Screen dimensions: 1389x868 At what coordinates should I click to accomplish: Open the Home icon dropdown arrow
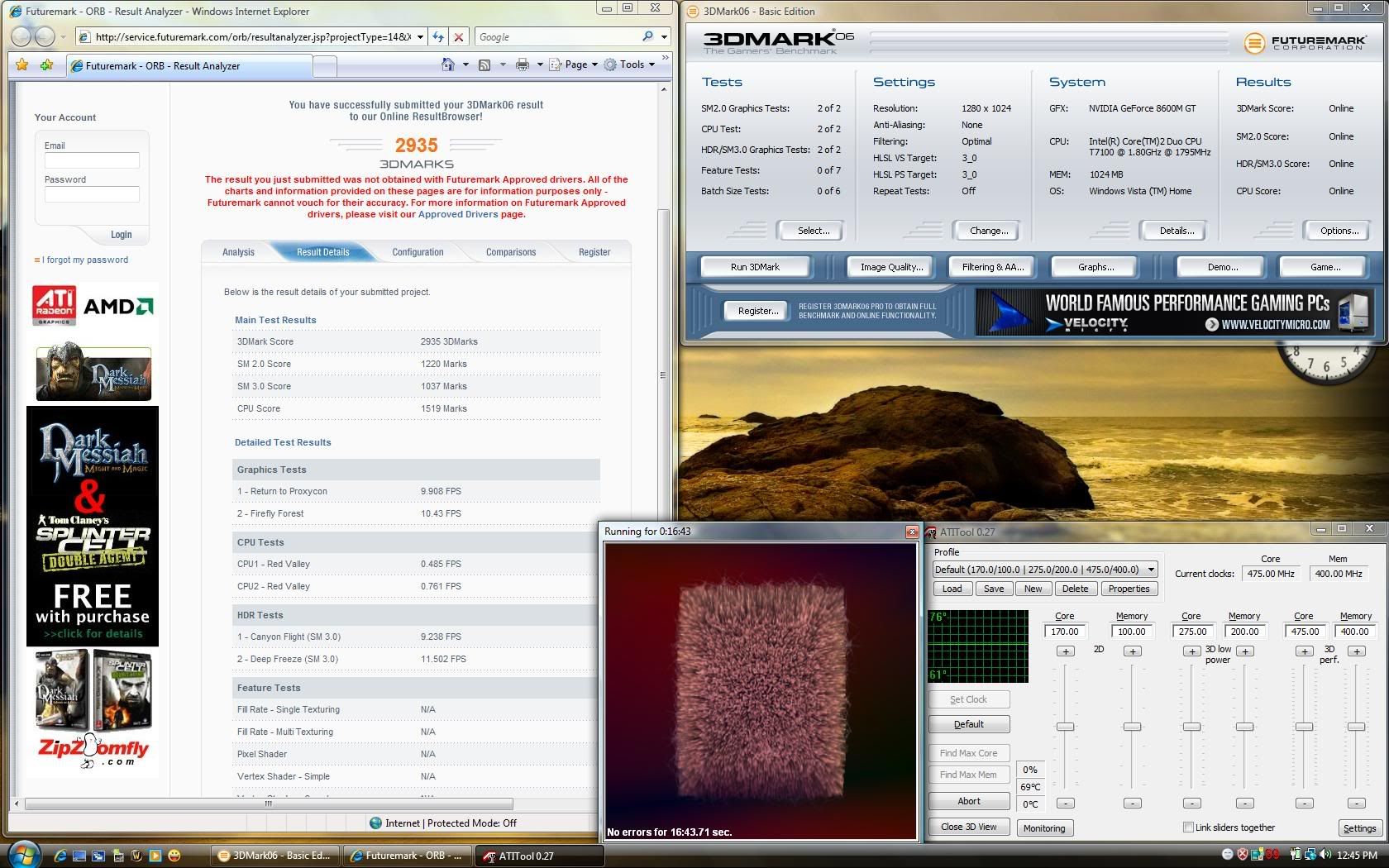[x=465, y=64]
